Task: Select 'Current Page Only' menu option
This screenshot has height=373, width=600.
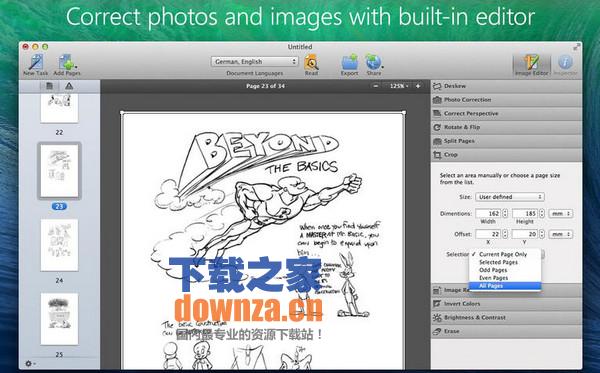Action: 505,254
